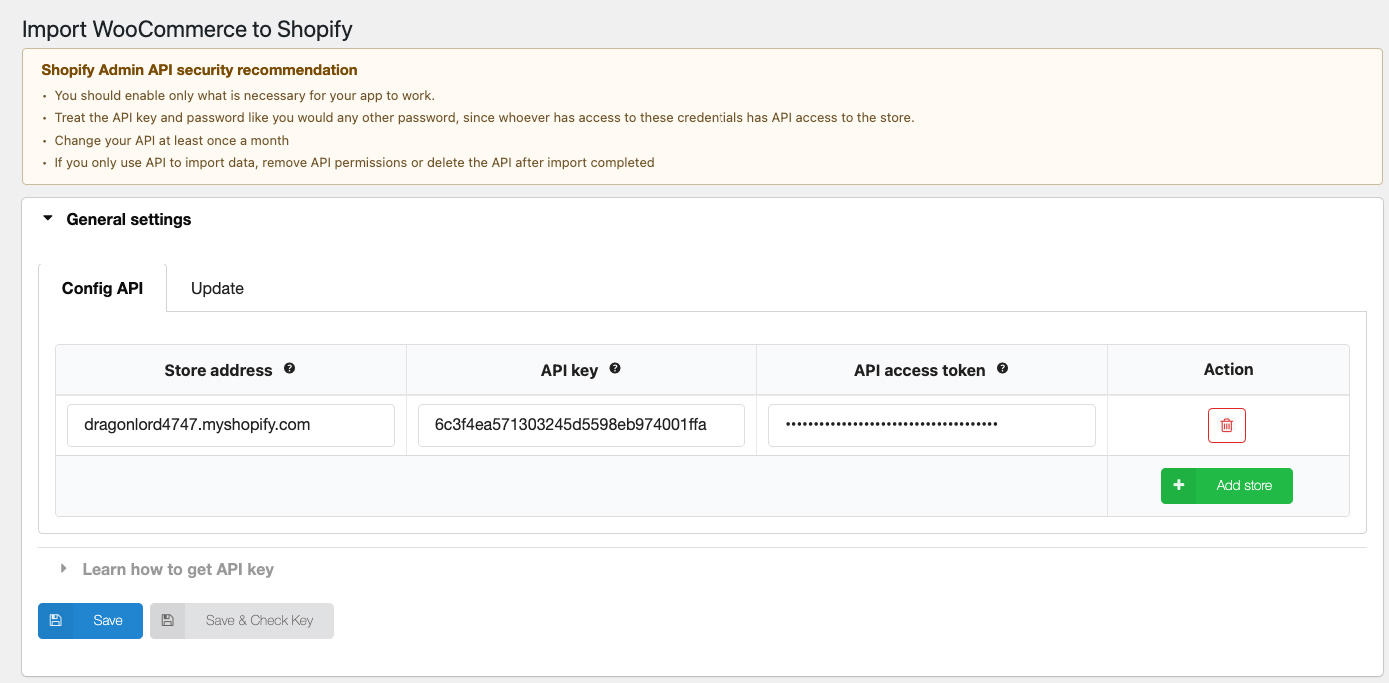Image resolution: width=1389 pixels, height=683 pixels.
Task: Select the API key text field
Action: coord(581,425)
